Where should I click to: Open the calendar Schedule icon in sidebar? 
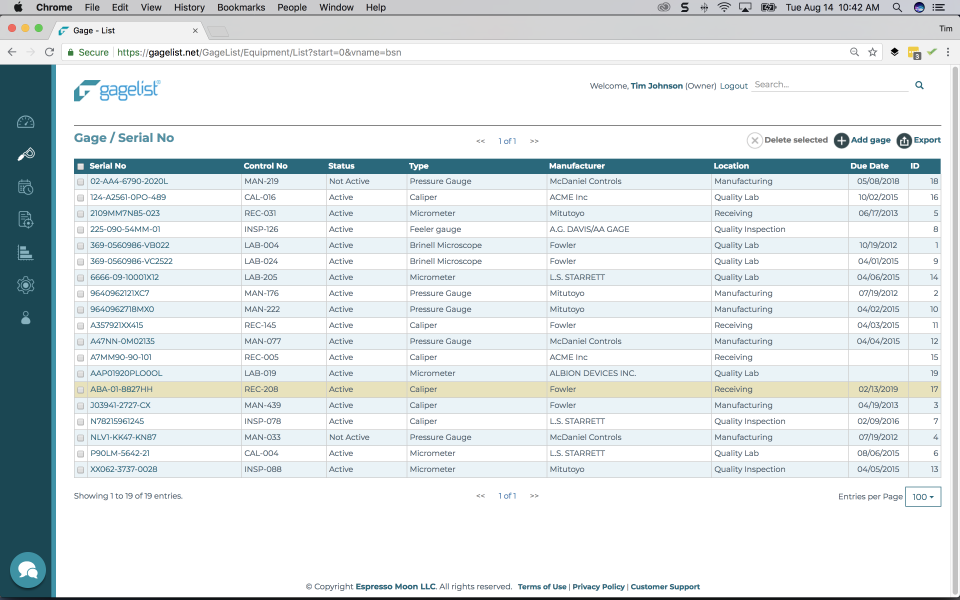[x=26, y=187]
